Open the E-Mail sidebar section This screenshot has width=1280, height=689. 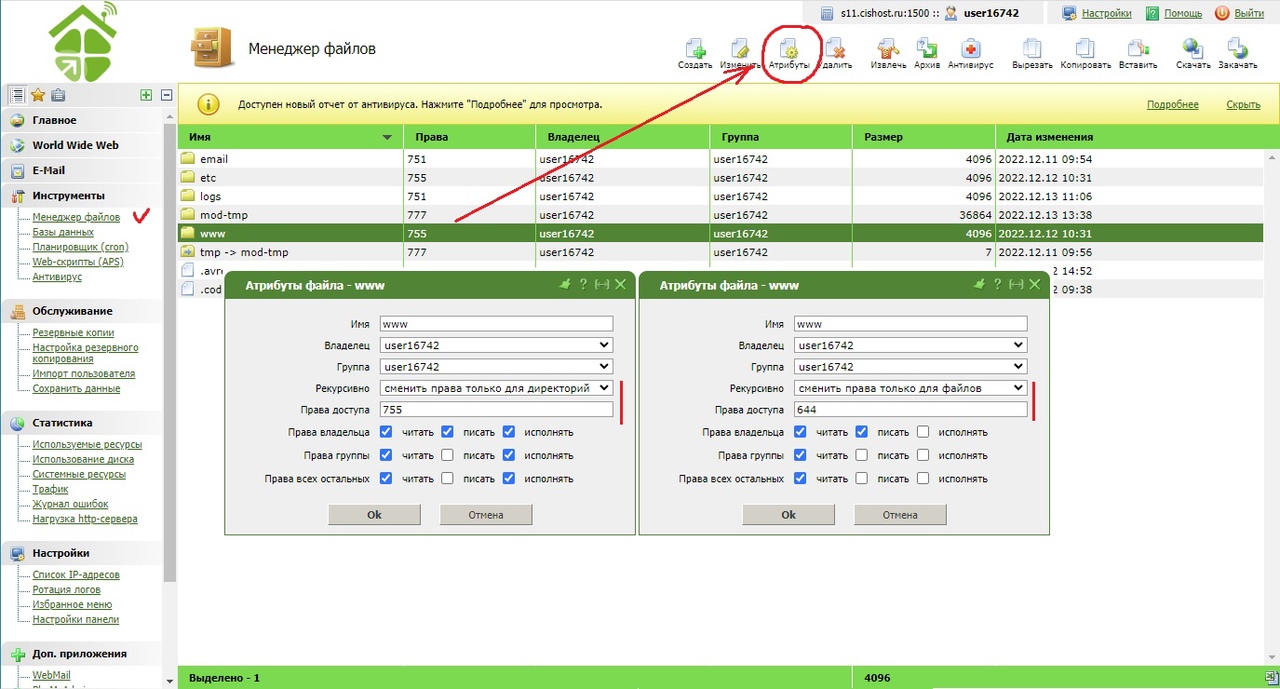[x=48, y=171]
